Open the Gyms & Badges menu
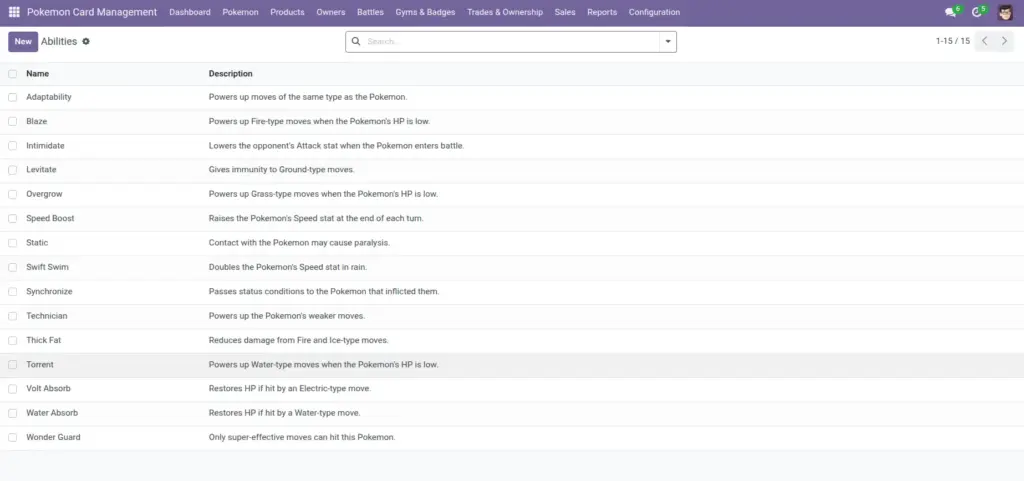 [x=425, y=12]
